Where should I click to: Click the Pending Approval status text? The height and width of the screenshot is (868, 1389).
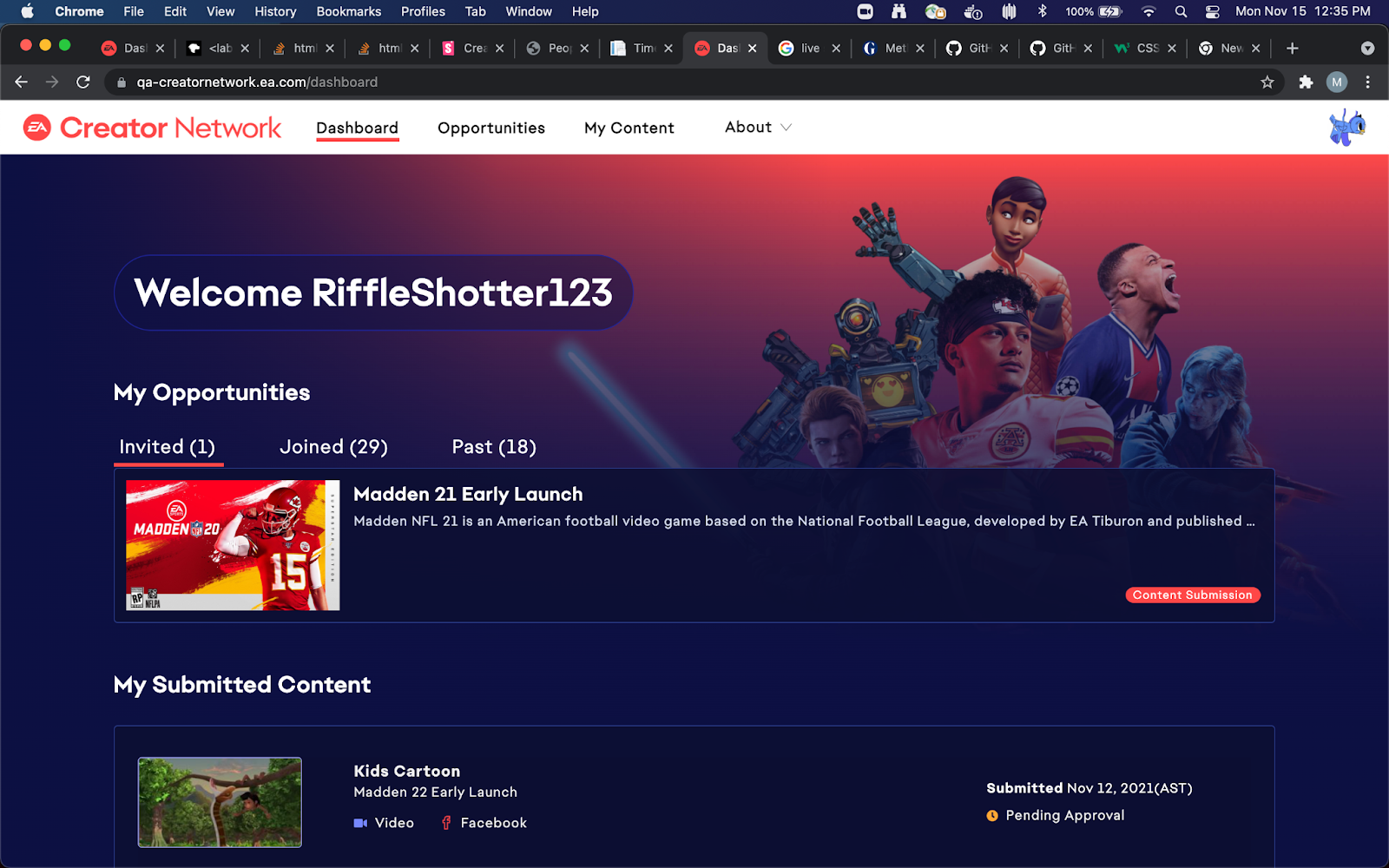pos(1065,815)
